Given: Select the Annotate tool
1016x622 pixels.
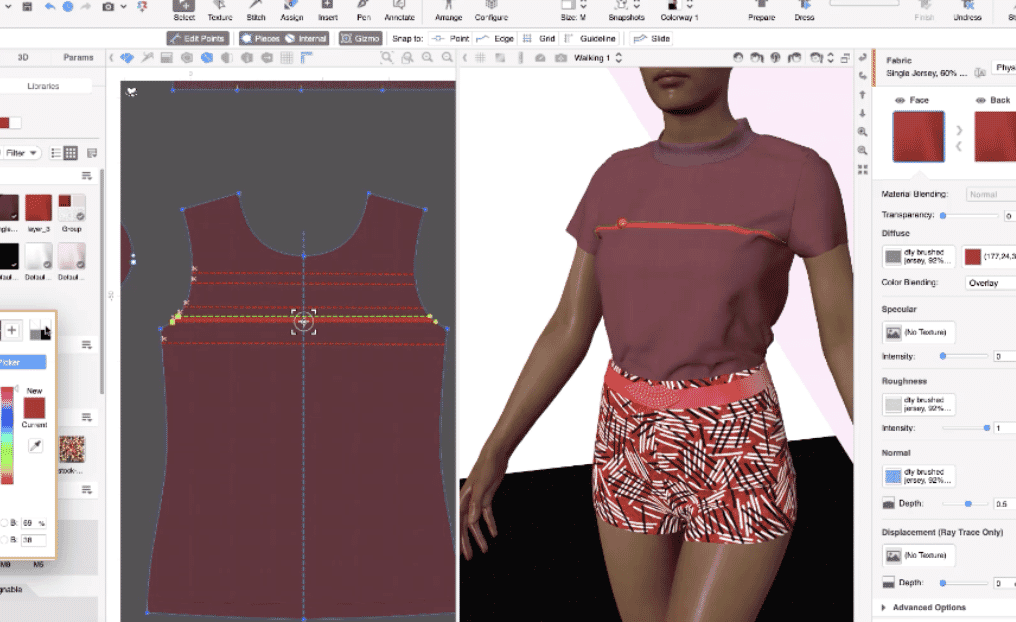Looking at the screenshot, I should (399, 11).
